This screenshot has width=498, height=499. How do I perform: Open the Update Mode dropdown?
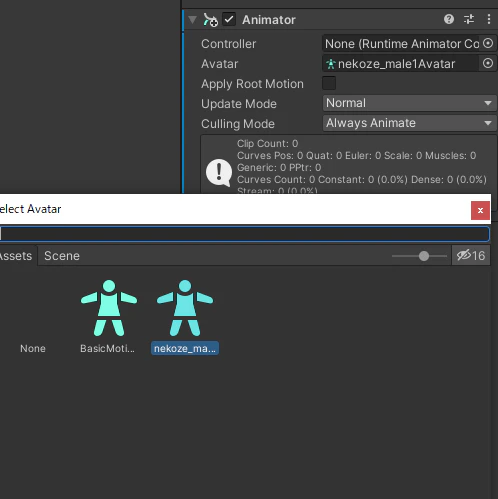[x=409, y=103]
